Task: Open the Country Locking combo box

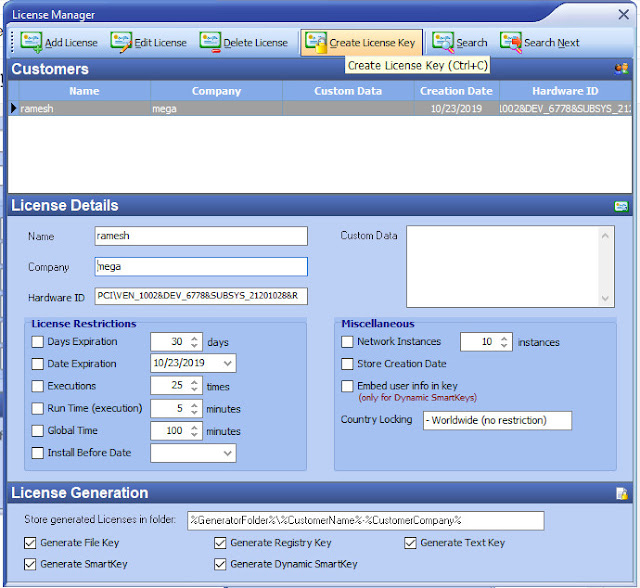Action: [497, 420]
